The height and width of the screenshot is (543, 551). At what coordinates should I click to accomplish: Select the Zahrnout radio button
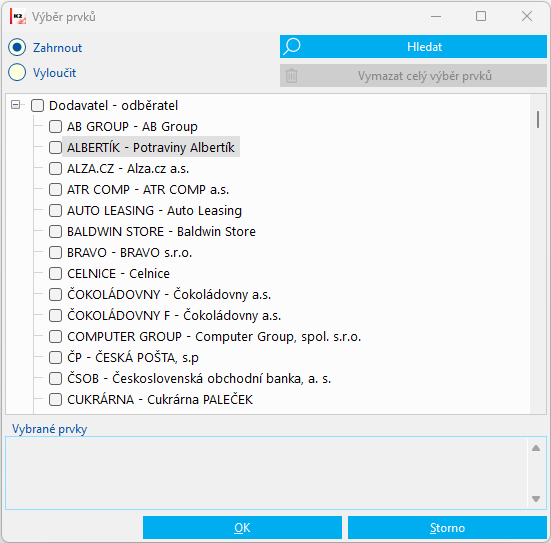tap(17, 47)
